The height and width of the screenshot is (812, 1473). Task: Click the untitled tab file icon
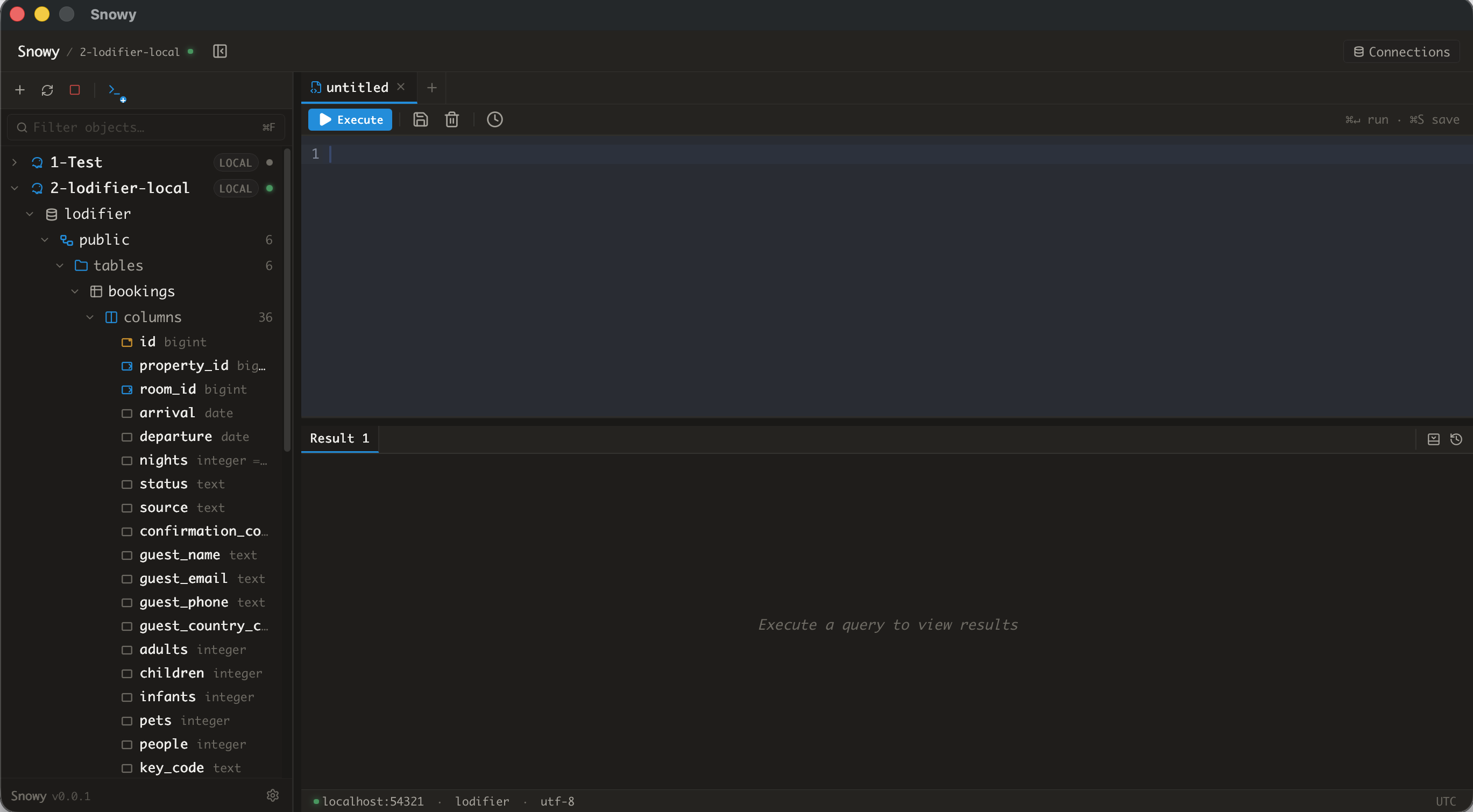click(x=316, y=88)
